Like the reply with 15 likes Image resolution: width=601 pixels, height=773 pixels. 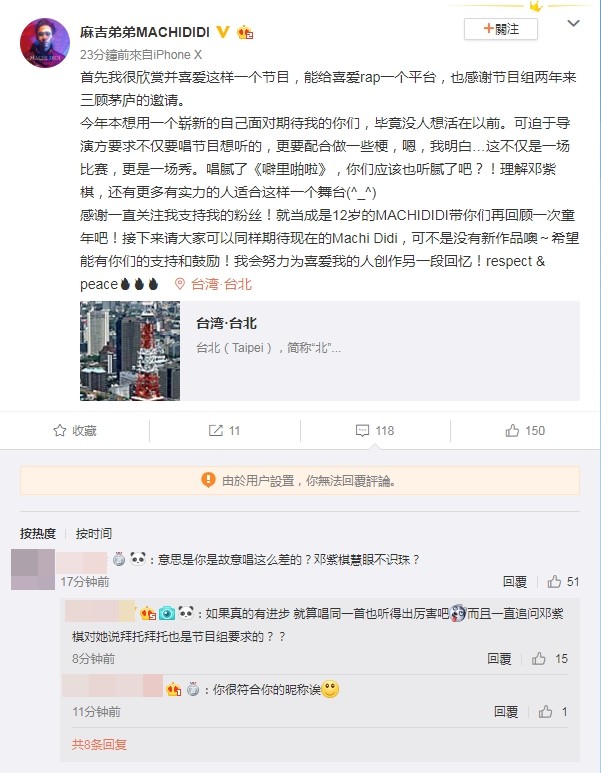[550, 659]
